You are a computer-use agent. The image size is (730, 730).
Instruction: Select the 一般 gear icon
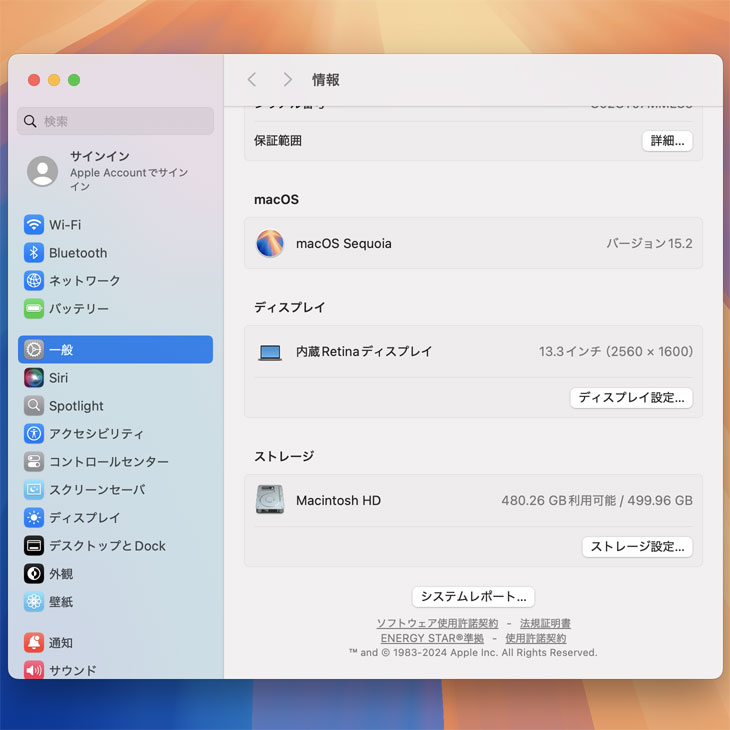pos(34,350)
